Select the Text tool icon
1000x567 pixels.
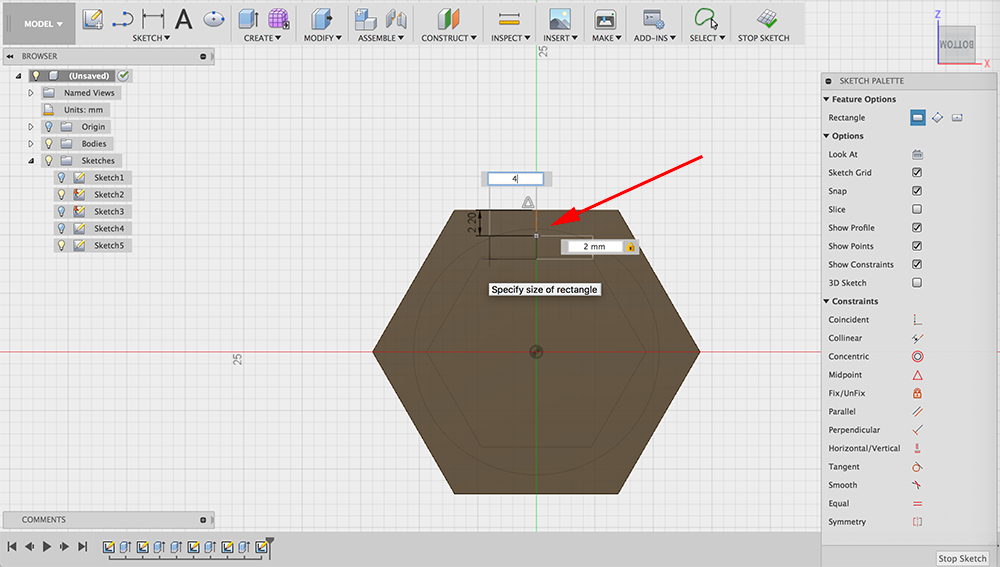click(184, 19)
